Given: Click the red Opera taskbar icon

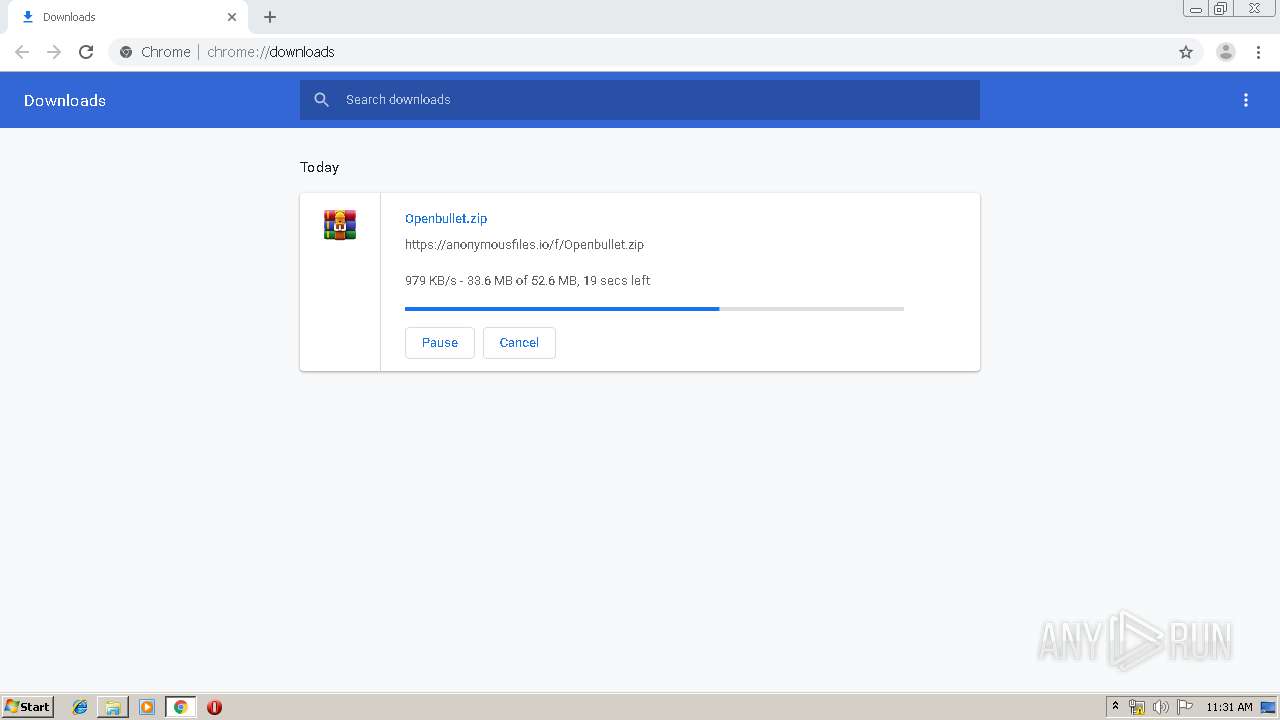Looking at the screenshot, I should 214,707.
